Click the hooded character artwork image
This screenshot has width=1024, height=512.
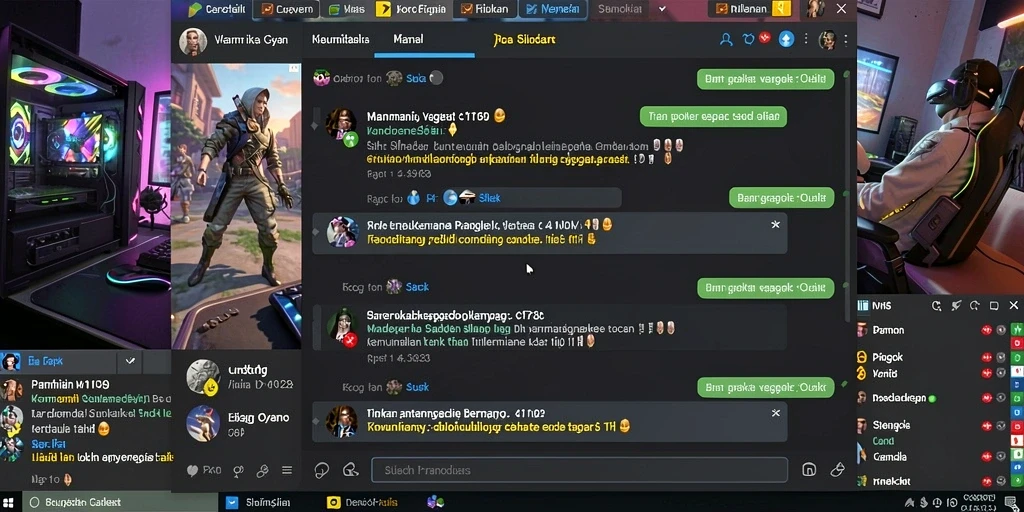click(236, 206)
